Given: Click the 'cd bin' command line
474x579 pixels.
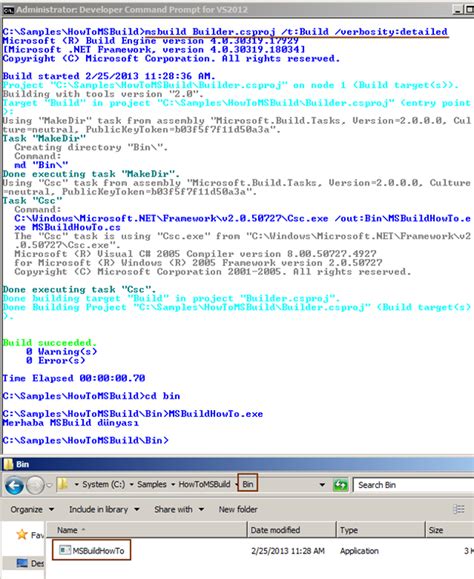Looking at the screenshot, I should pyautogui.click(x=91, y=396).
